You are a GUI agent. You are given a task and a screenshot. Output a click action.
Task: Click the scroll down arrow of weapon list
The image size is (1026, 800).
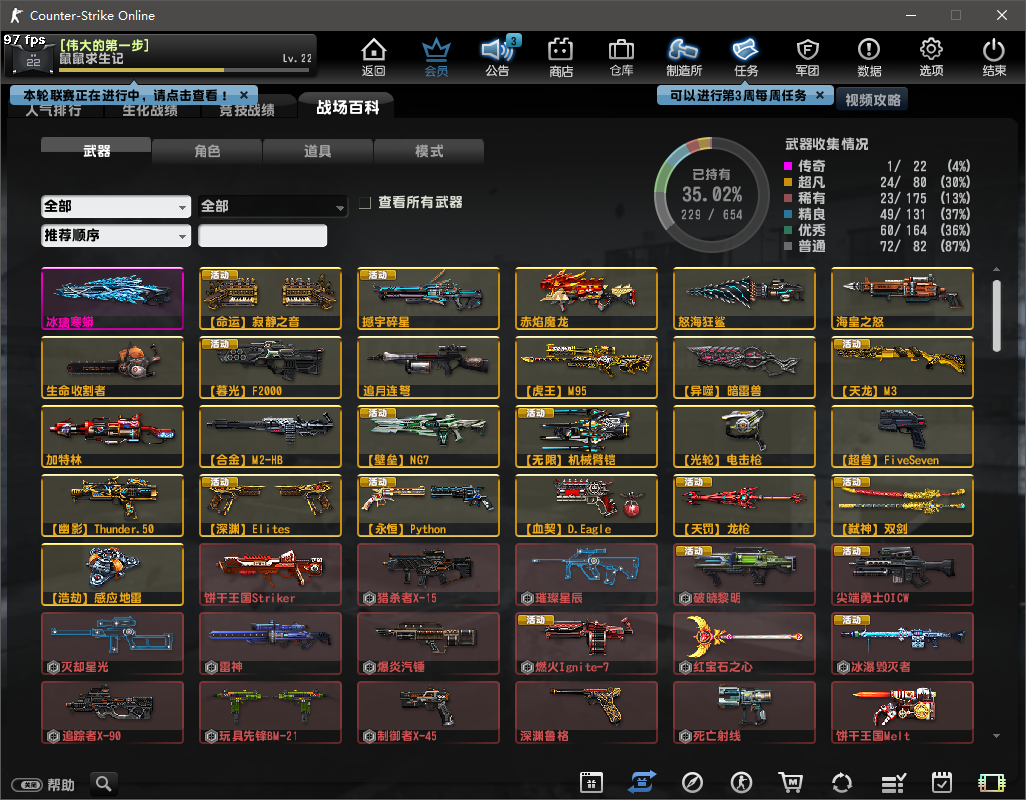click(x=996, y=736)
